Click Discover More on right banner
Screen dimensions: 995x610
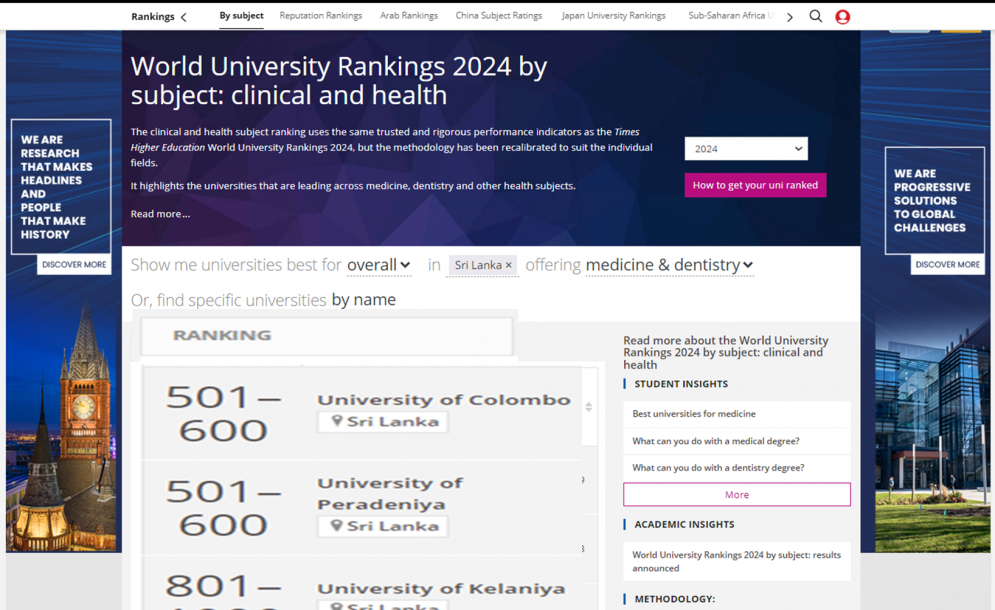pyautogui.click(x=947, y=265)
